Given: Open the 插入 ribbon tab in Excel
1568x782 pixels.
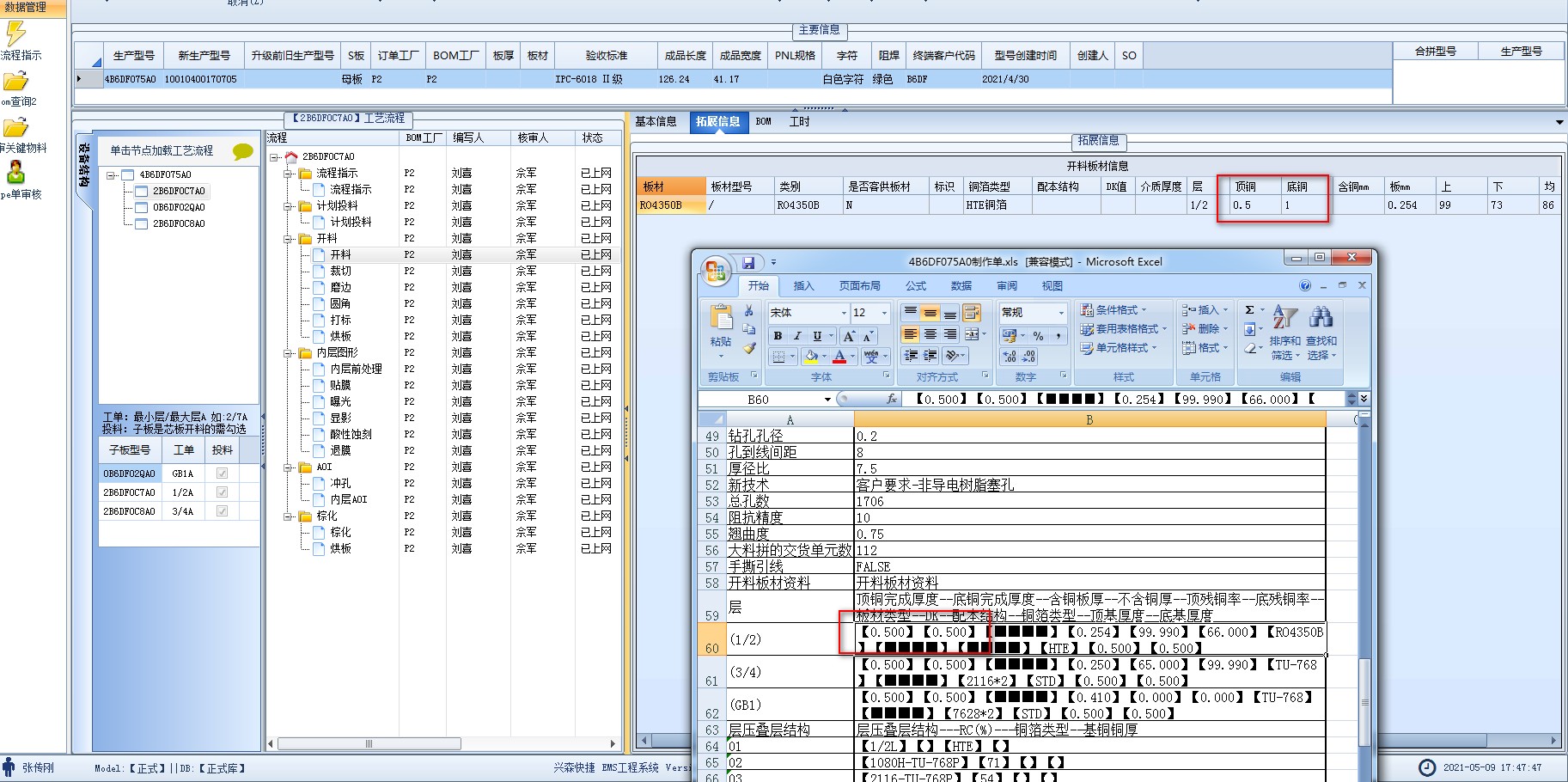Looking at the screenshot, I should [803, 286].
